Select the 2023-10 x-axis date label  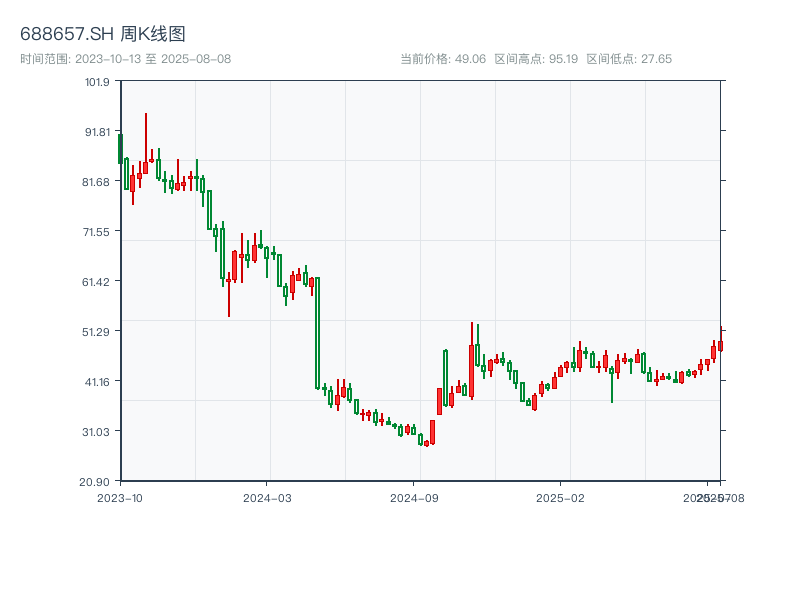point(120,497)
